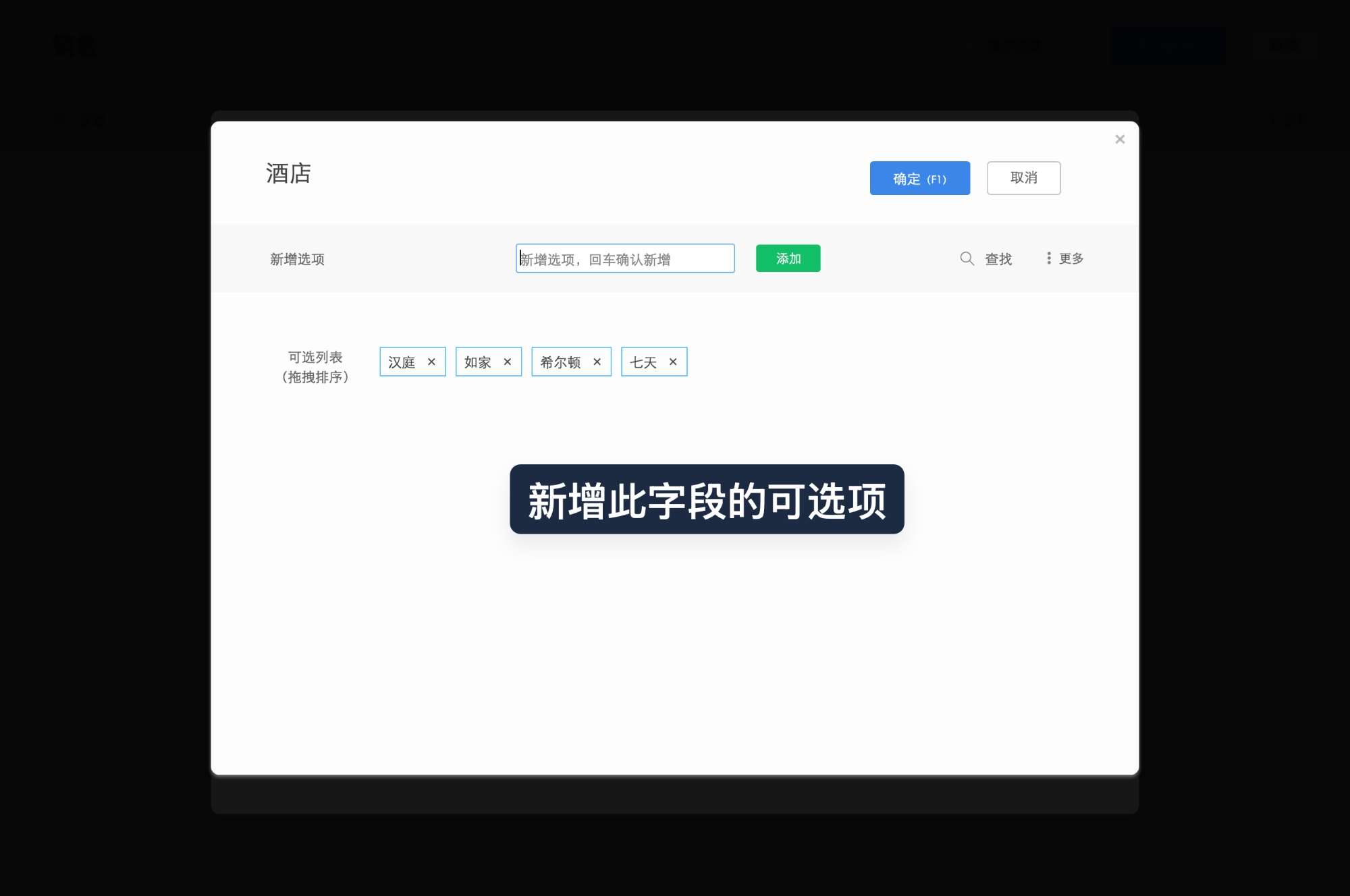The image size is (1350, 896).
Task: Select the 如家 tag in 可选列表
Action: 478,362
